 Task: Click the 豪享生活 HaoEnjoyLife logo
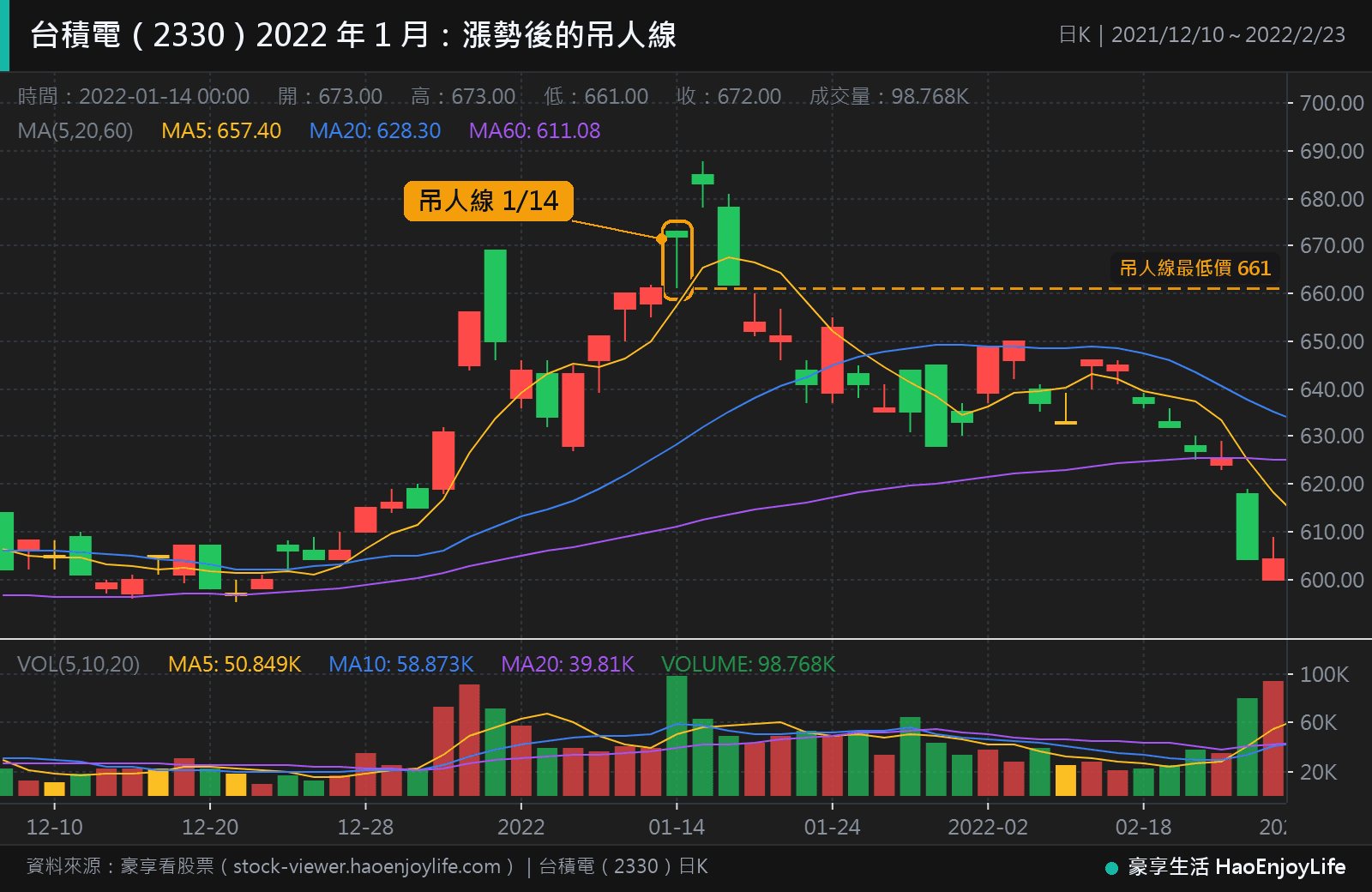point(1225,867)
